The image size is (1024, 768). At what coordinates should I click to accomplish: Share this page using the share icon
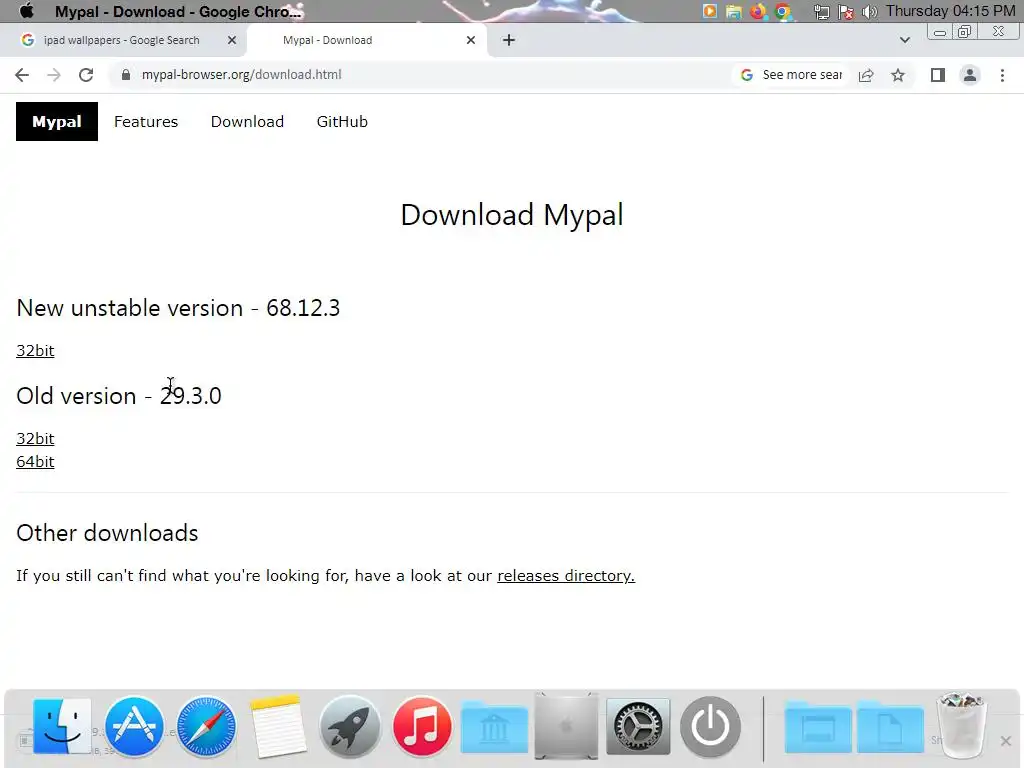click(x=866, y=75)
